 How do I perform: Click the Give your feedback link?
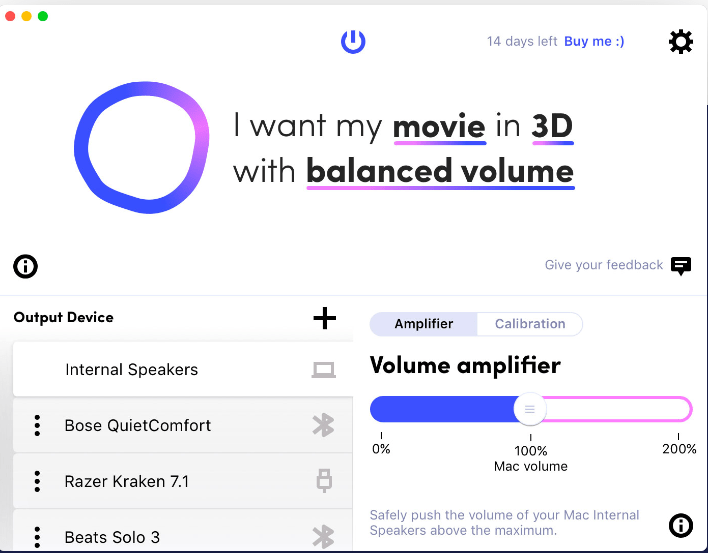pyautogui.click(x=603, y=265)
